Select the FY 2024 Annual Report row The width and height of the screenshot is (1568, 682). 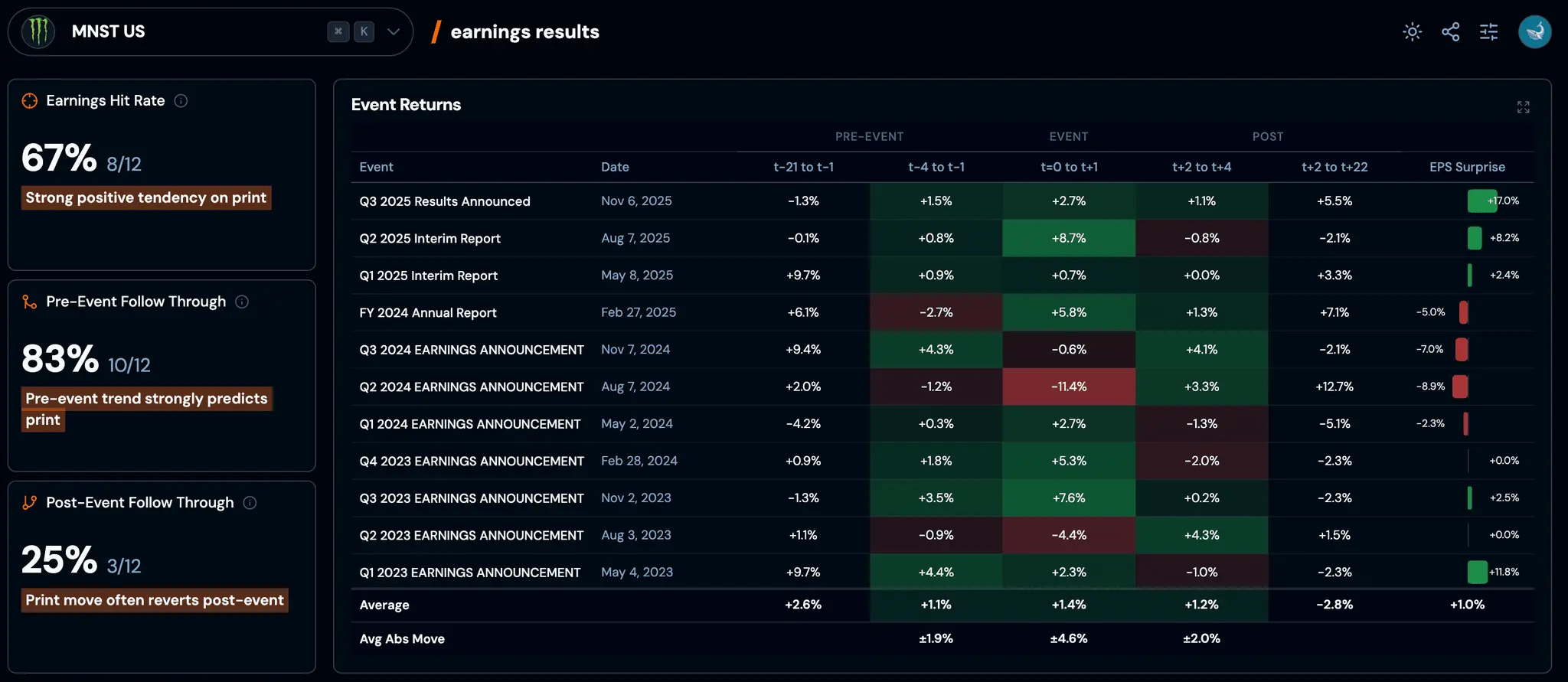(942, 312)
